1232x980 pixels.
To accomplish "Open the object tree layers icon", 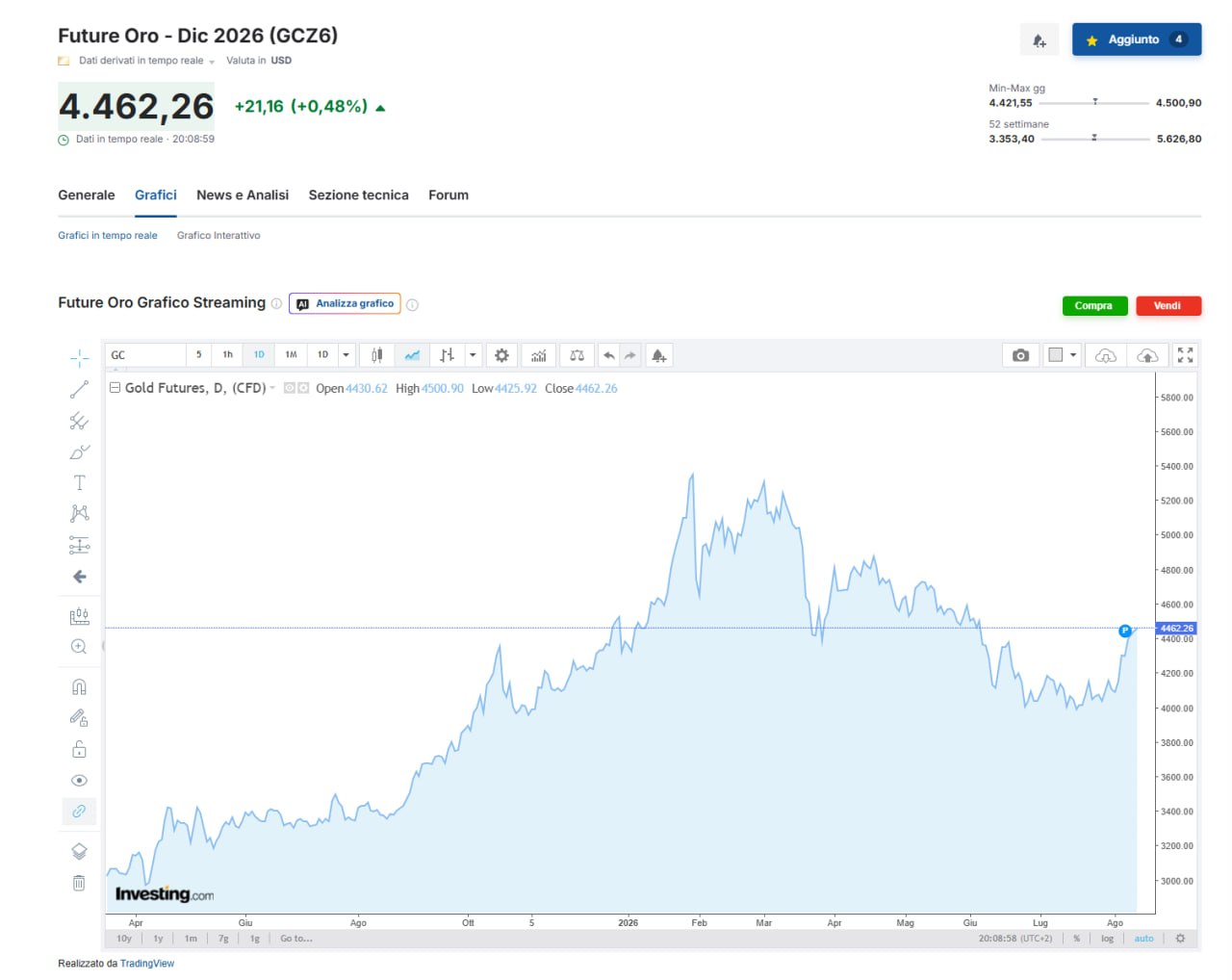I will [79, 851].
